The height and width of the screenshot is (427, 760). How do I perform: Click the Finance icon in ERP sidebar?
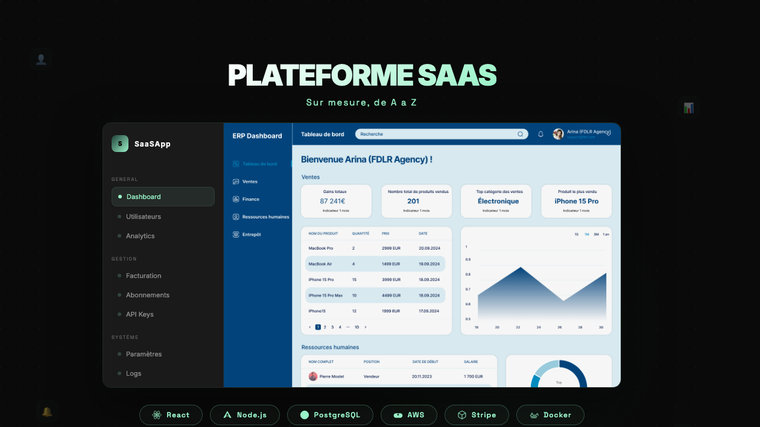pos(236,199)
